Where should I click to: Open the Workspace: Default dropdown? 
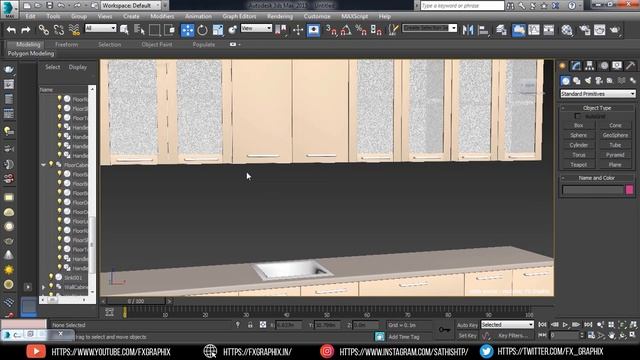pos(131,5)
